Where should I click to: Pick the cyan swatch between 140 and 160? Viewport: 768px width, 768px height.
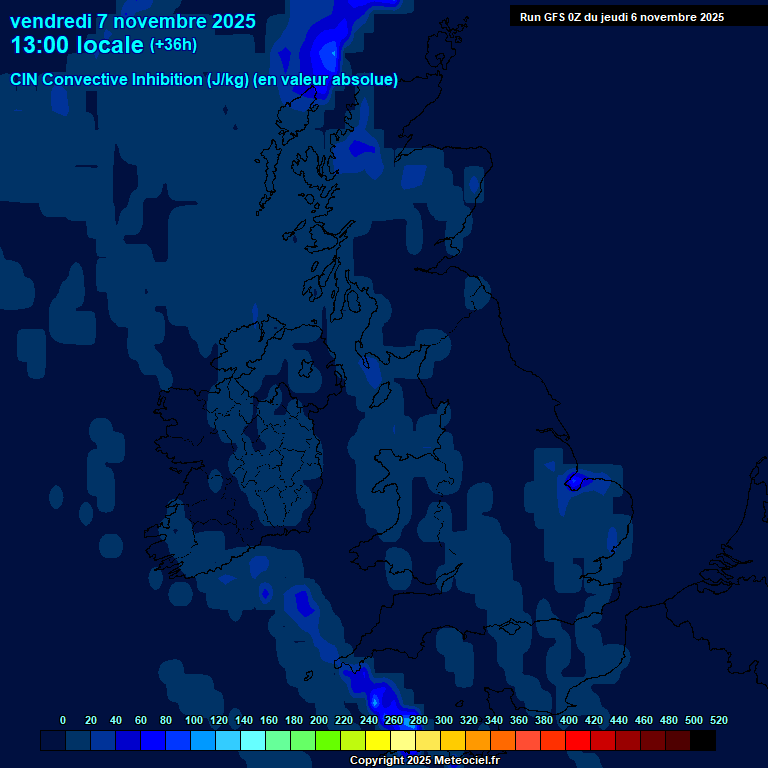coord(253,741)
